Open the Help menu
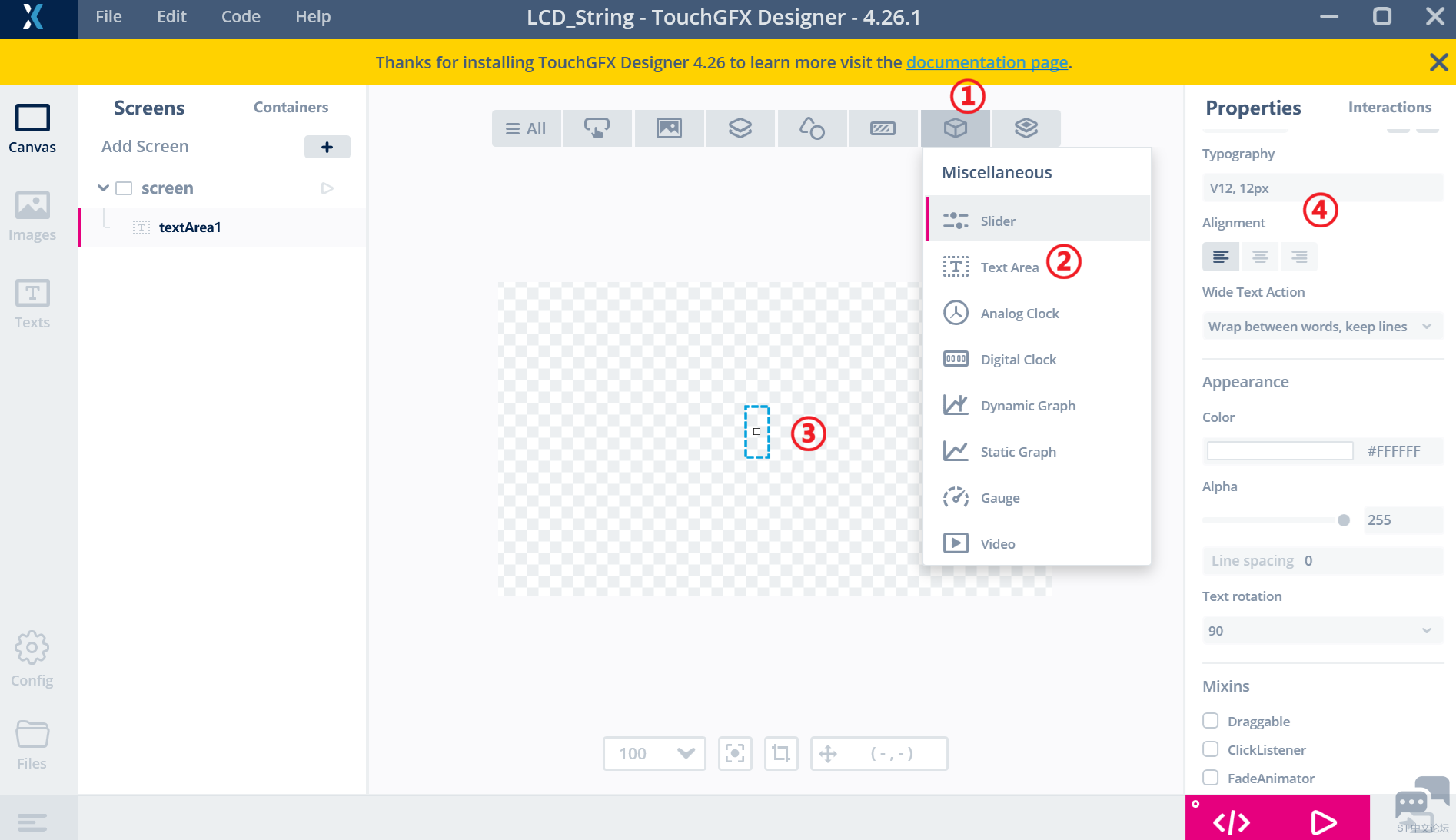The height and width of the screenshot is (840, 1456). 313,17
